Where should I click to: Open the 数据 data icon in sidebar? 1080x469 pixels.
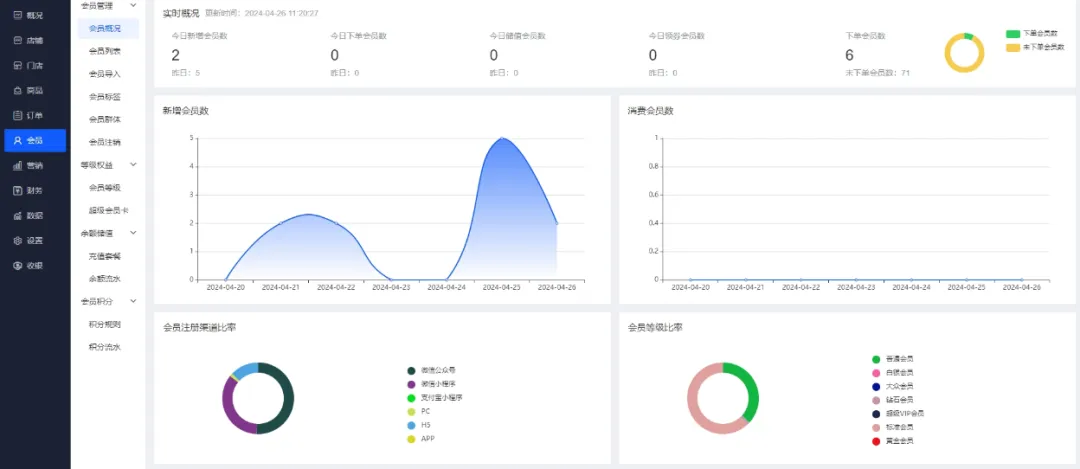[18, 216]
